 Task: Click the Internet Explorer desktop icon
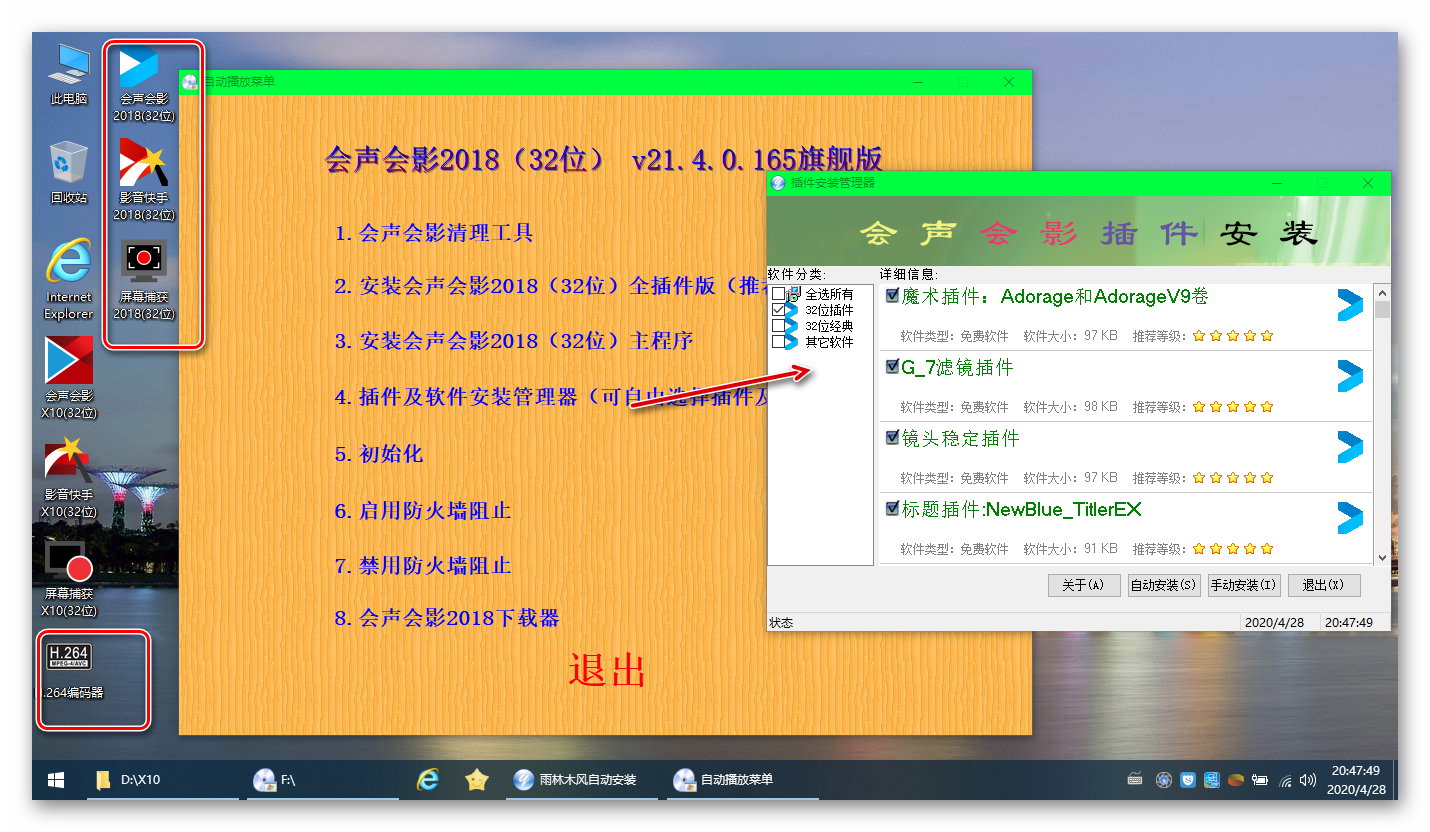click(68, 264)
